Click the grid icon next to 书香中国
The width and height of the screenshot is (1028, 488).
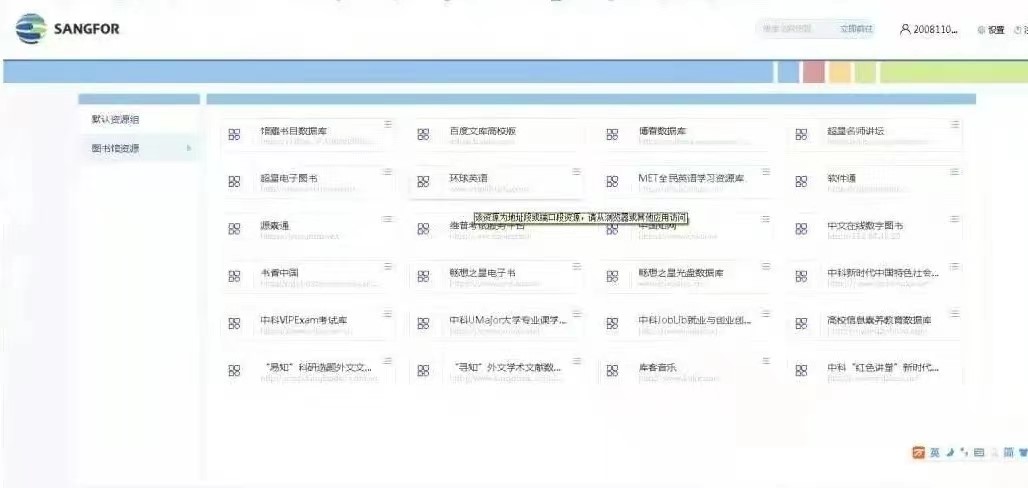click(x=234, y=276)
